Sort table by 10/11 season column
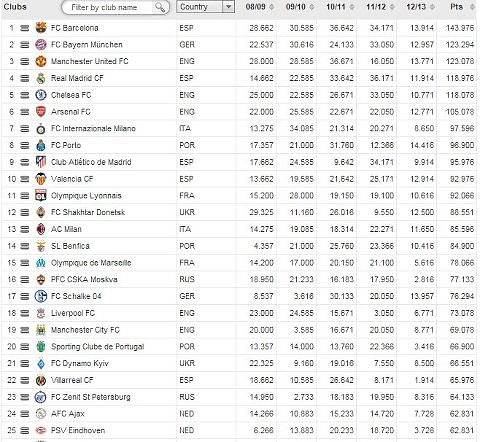480x442 pixels. point(340,7)
